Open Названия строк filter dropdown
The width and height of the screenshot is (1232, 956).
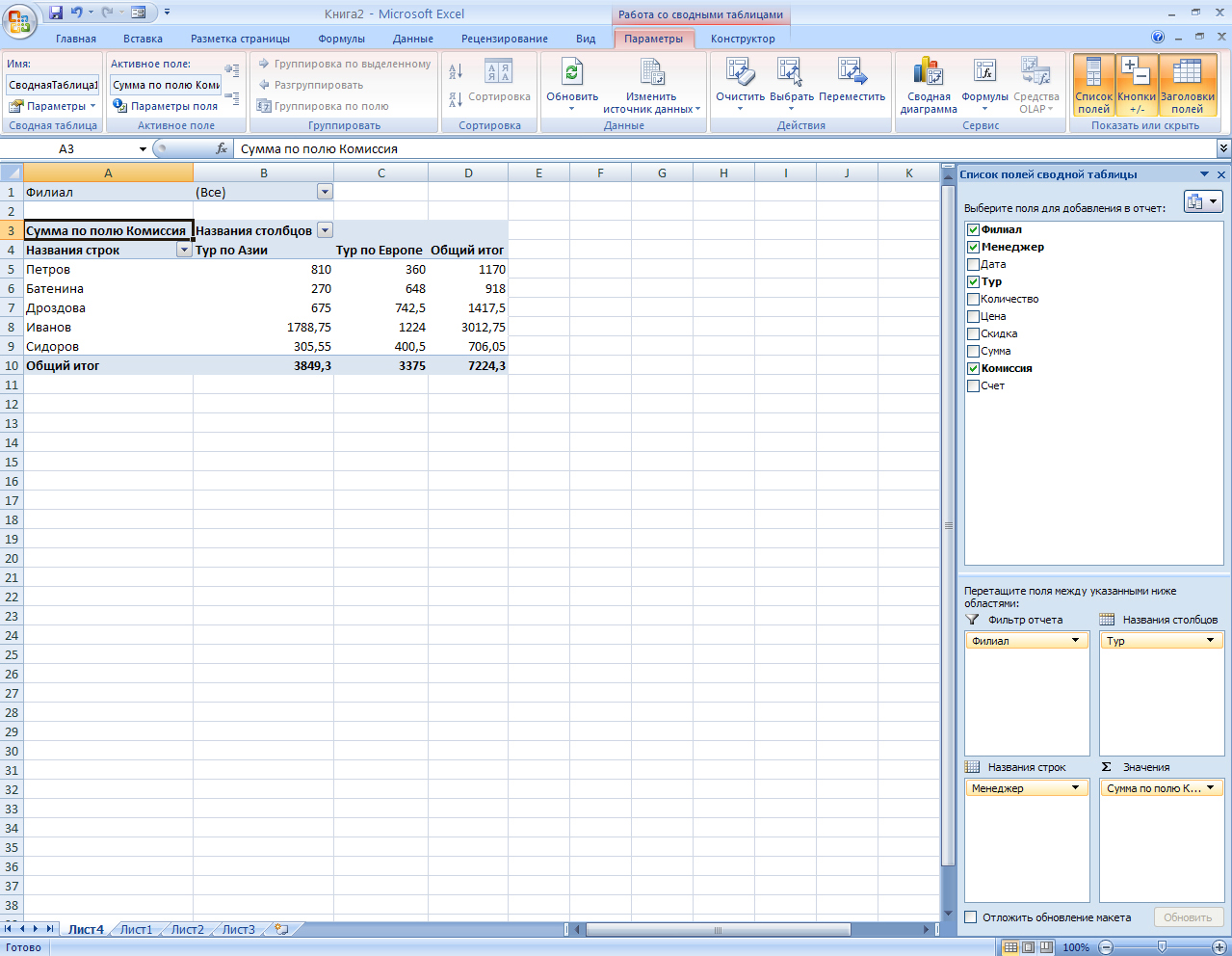click(184, 250)
